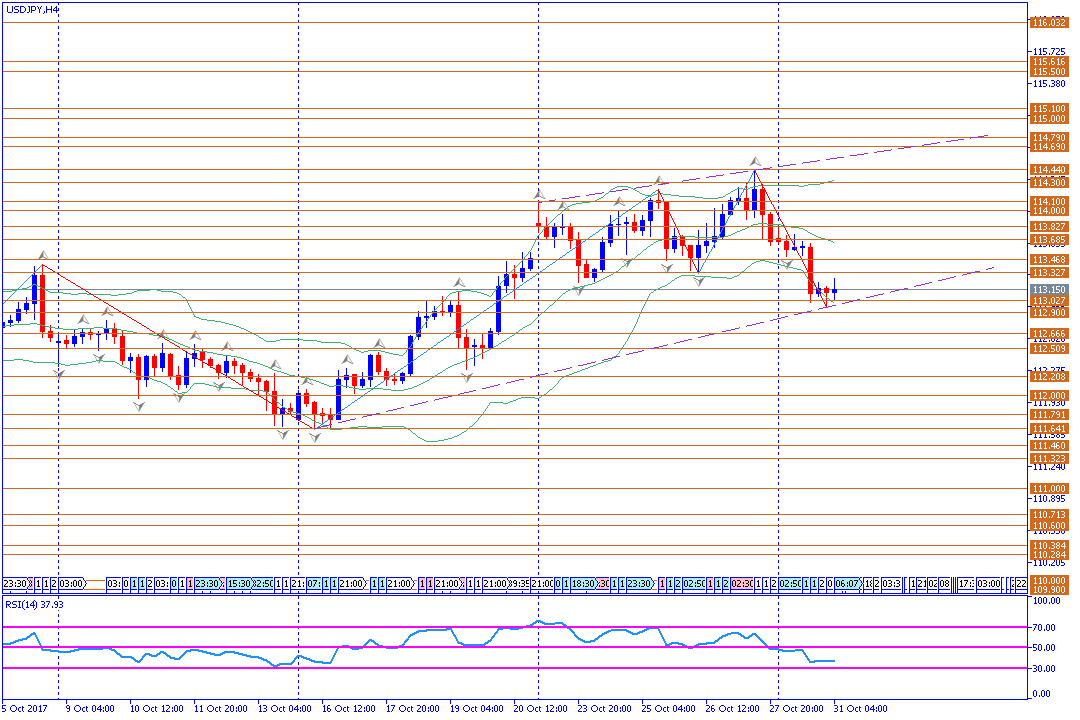This screenshot has height=720, width=1080.
Task: Click the 18:30 news event marker
Action: click(583, 584)
